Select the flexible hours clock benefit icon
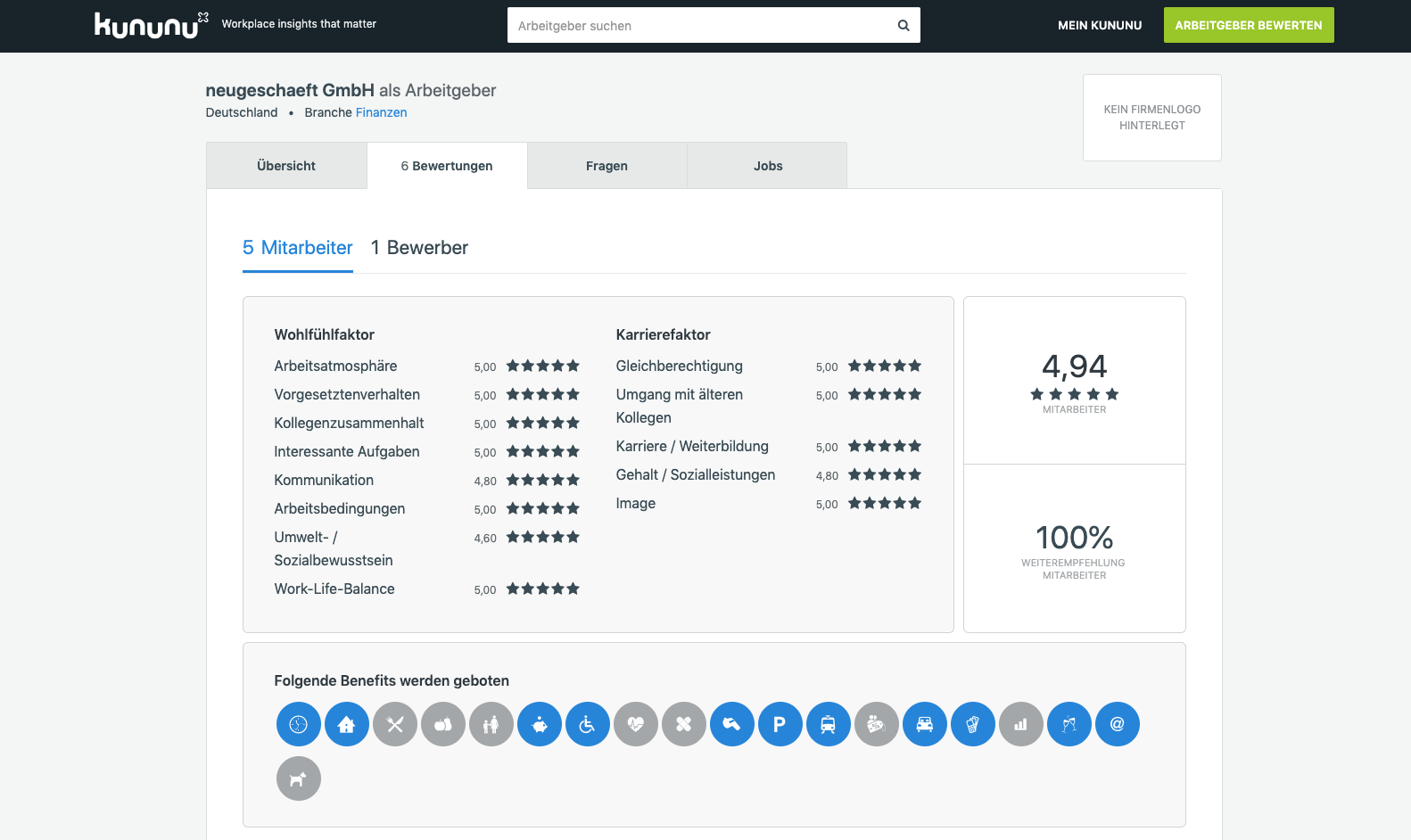1411x840 pixels. click(299, 724)
